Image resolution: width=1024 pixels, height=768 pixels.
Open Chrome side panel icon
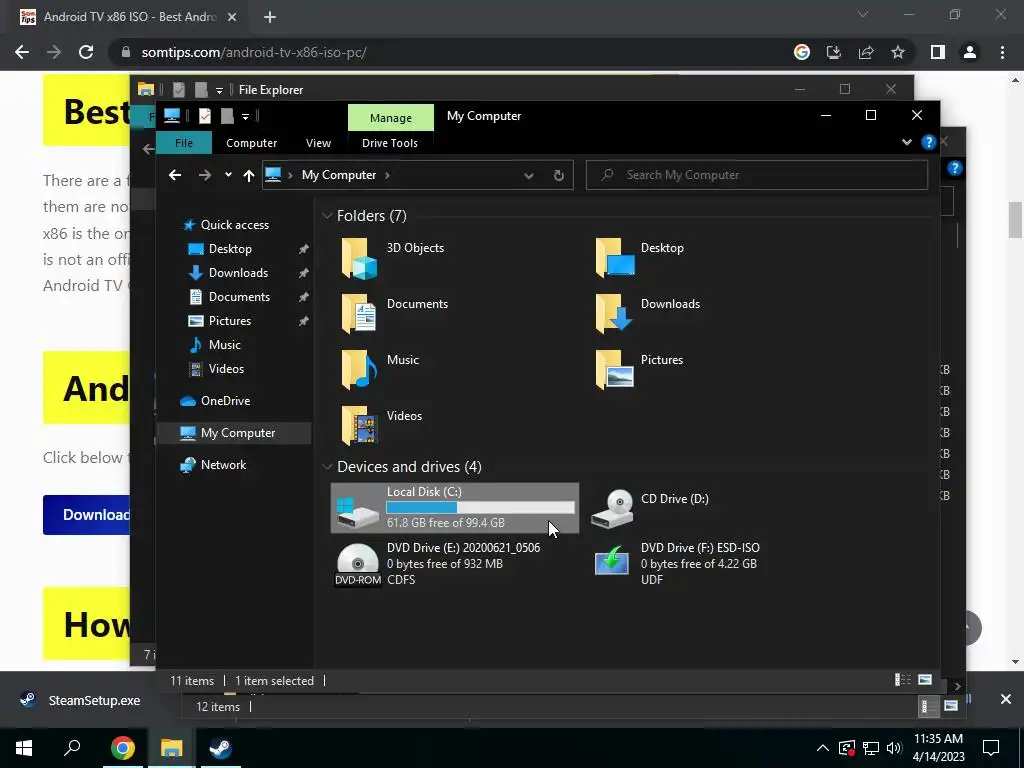coord(938,52)
